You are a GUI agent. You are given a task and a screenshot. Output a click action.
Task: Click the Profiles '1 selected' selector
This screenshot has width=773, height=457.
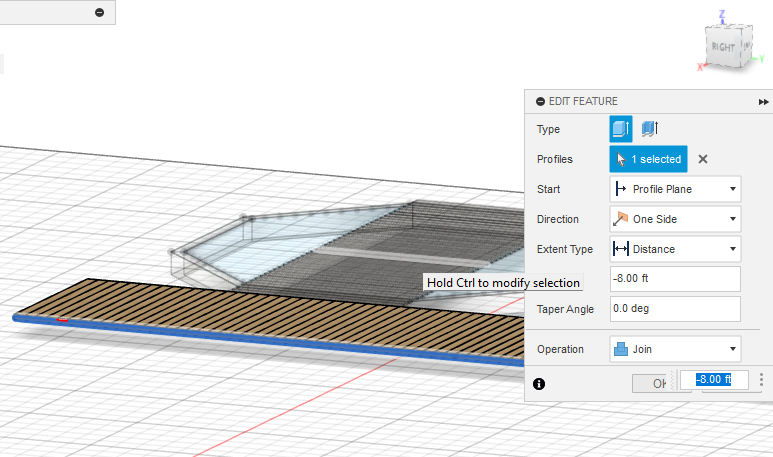[x=648, y=159]
